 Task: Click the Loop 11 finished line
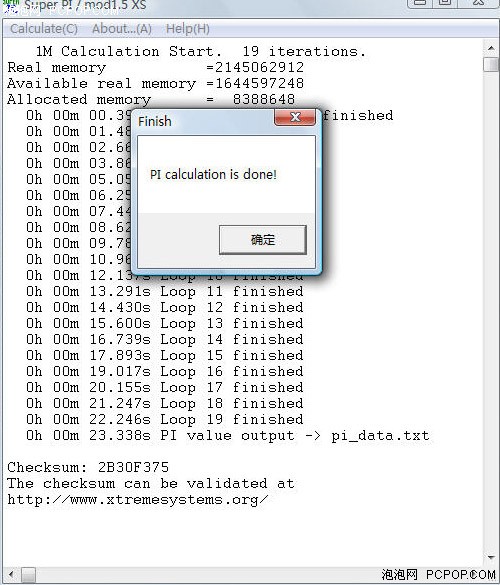point(165,291)
